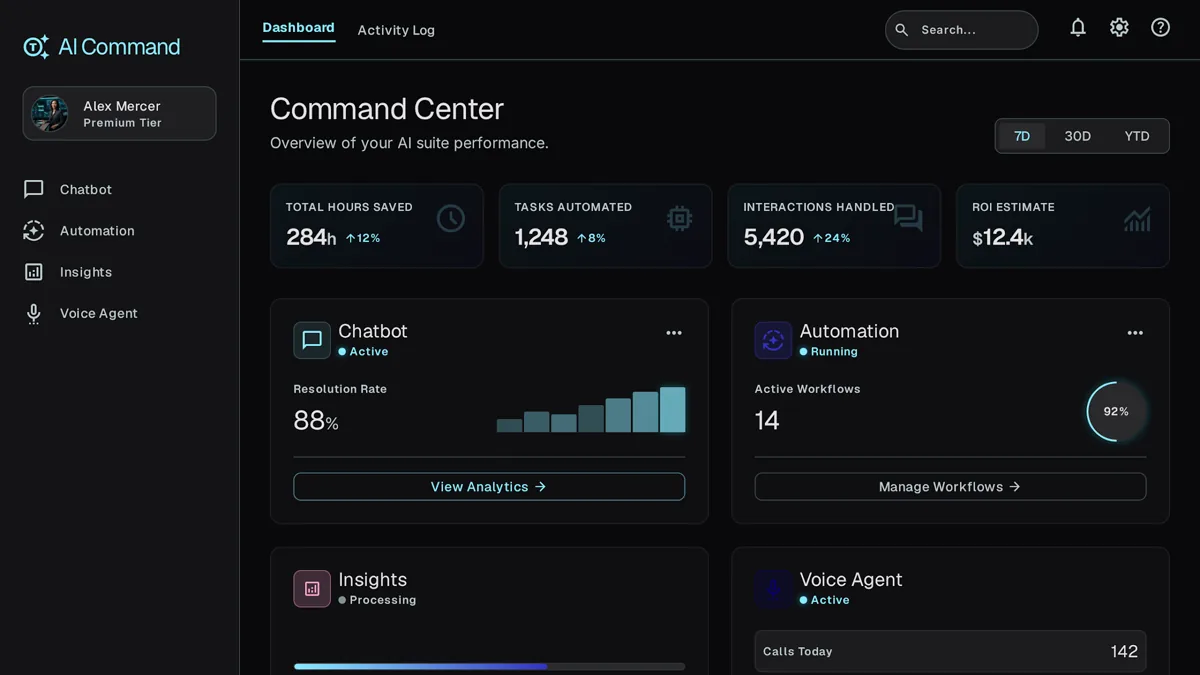Switch to the Dashboard tab
Screen dimensions: 1200x675
coord(298,28)
